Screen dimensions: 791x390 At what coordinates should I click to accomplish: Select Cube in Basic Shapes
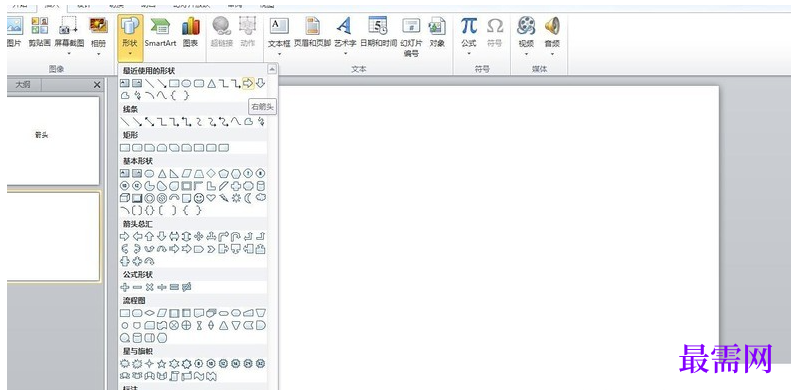pyautogui.click(x=125, y=198)
